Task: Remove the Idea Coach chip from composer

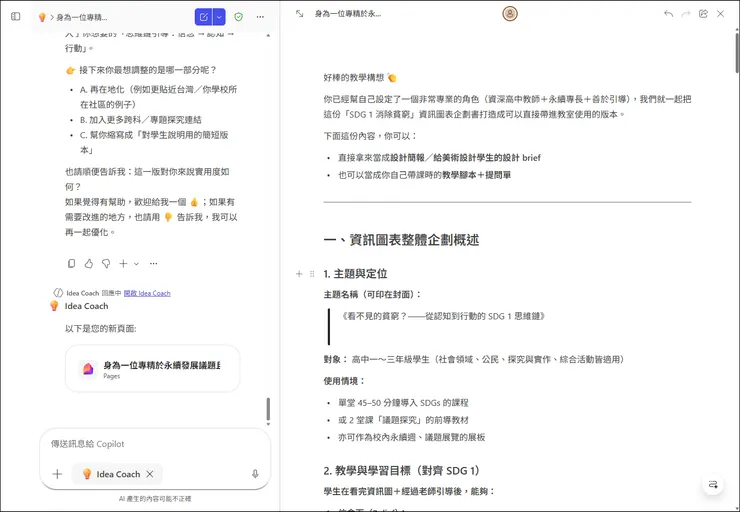Action: pyautogui.click(x=150, y=474)
